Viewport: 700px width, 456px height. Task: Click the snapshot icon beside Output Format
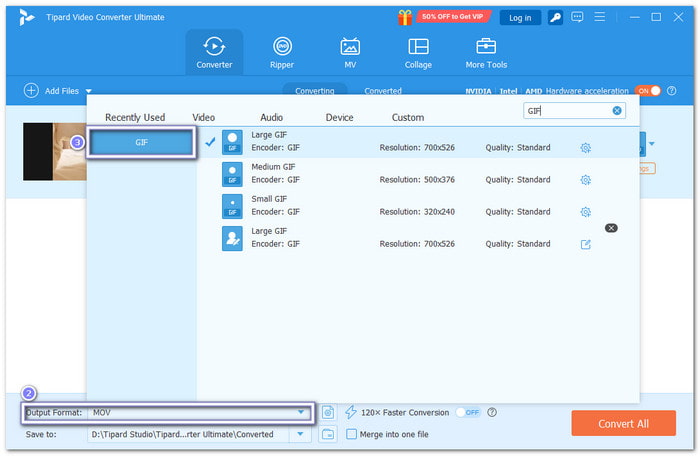[x=328, y=412]
